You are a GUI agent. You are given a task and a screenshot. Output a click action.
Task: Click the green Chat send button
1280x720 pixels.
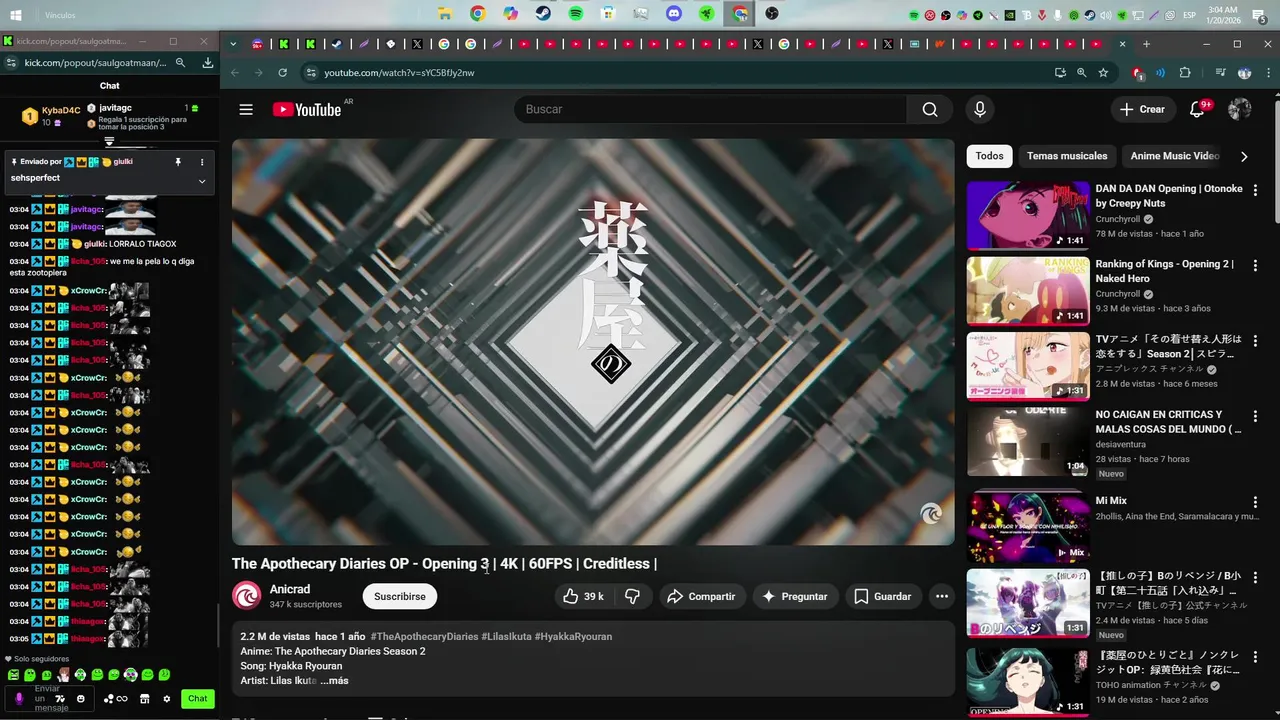198,699
